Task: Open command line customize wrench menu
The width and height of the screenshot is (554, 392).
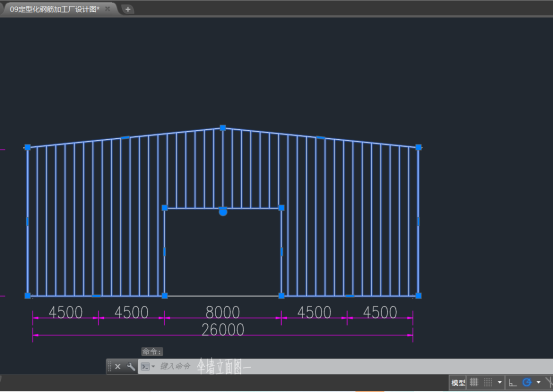Action: click(x=131, y=367)
